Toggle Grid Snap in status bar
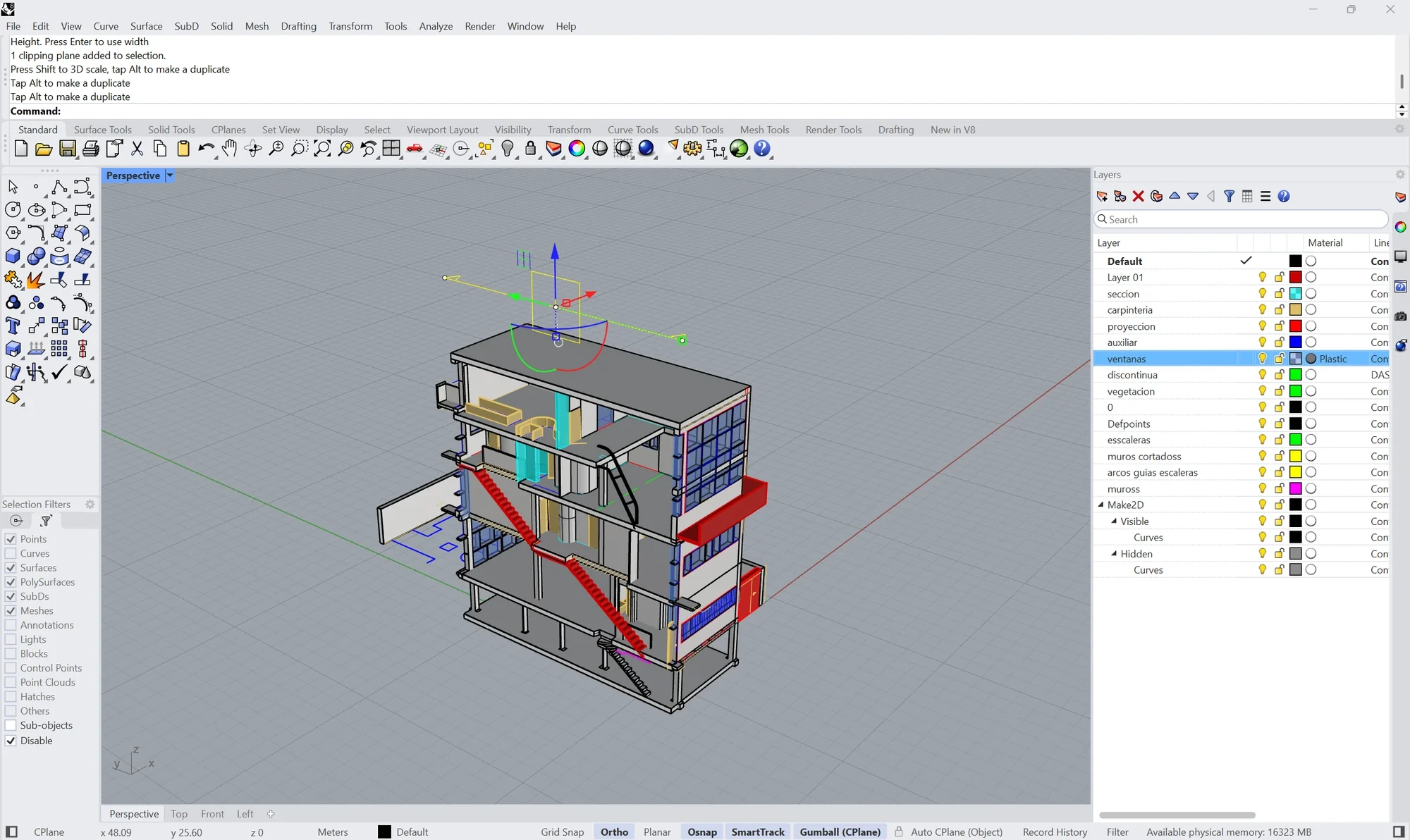Image resolution: width=1410 pixels, height=840 pixels. [x=562, y=832]
